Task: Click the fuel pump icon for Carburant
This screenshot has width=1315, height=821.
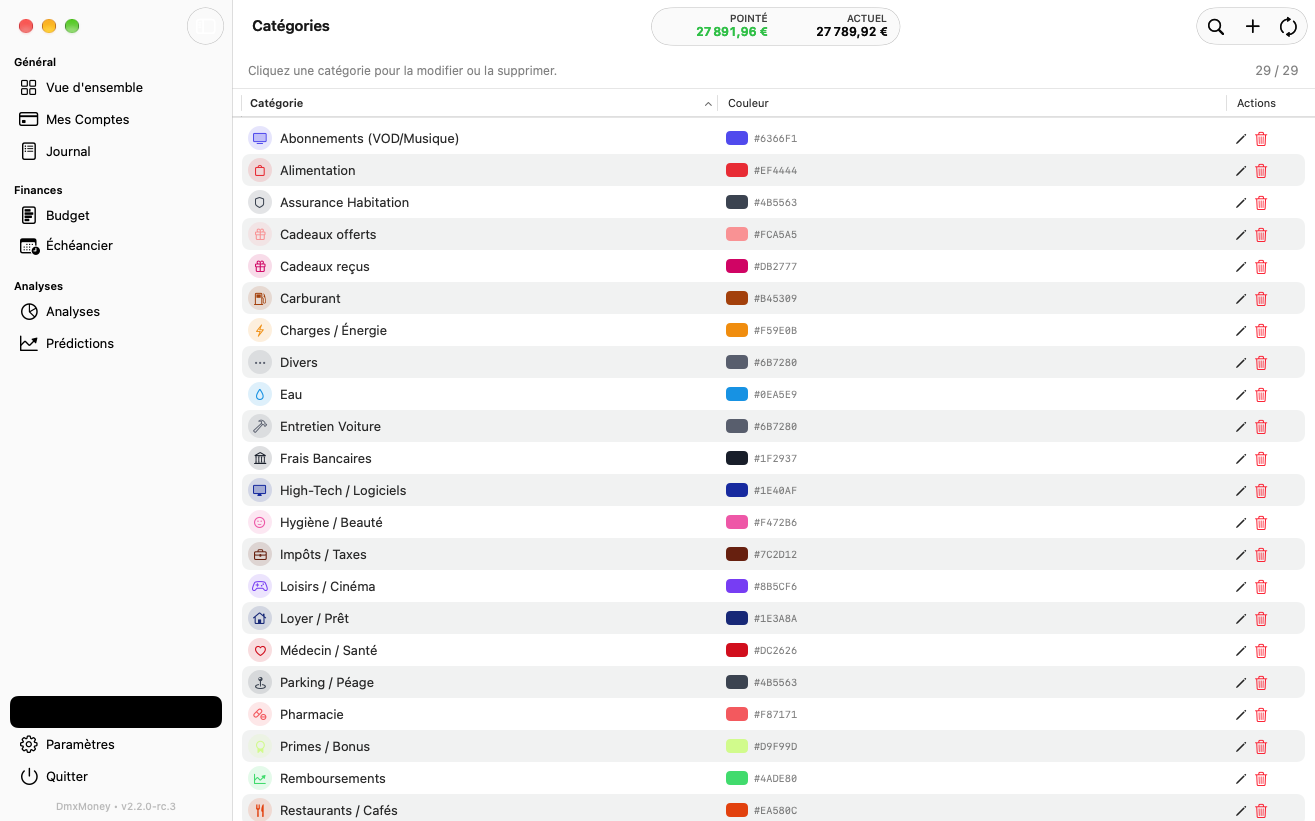Action: [260, 298]
